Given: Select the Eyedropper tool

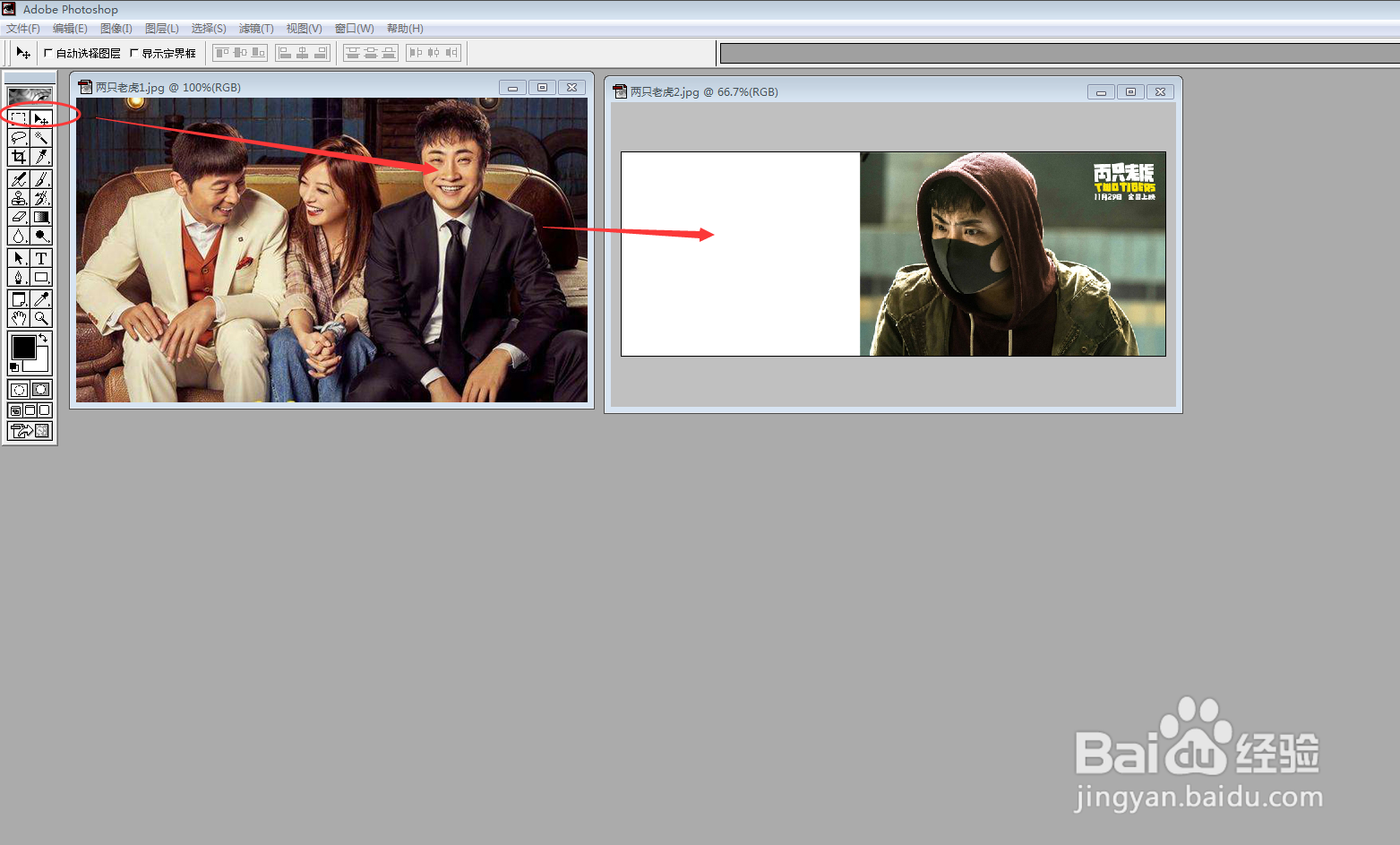Looking at the screenshot, I should point(41,299).
